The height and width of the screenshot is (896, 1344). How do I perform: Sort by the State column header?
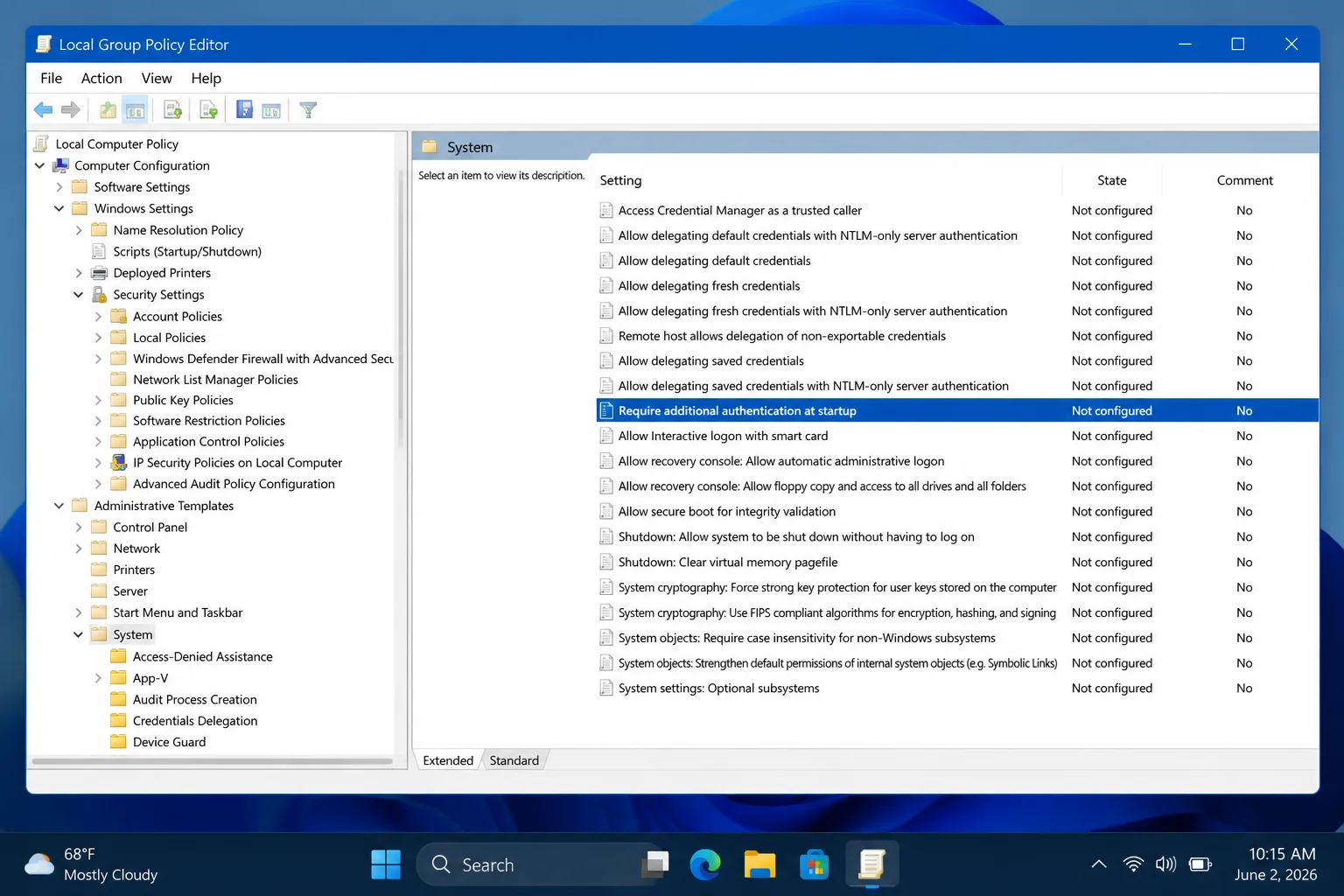coord(1112,180)
